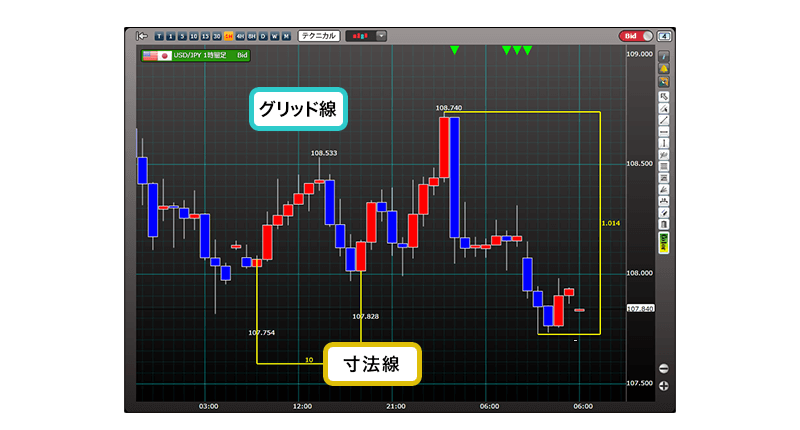
Task: Switch to the 10-minute timeframe
Action: pyautogui.click(x=194, y=36)
